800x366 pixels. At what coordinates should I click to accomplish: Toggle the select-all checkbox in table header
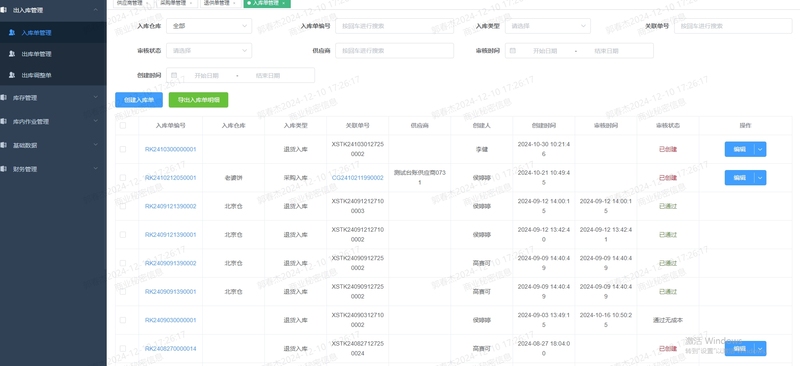pyautogui.click(x=122, y=125)
